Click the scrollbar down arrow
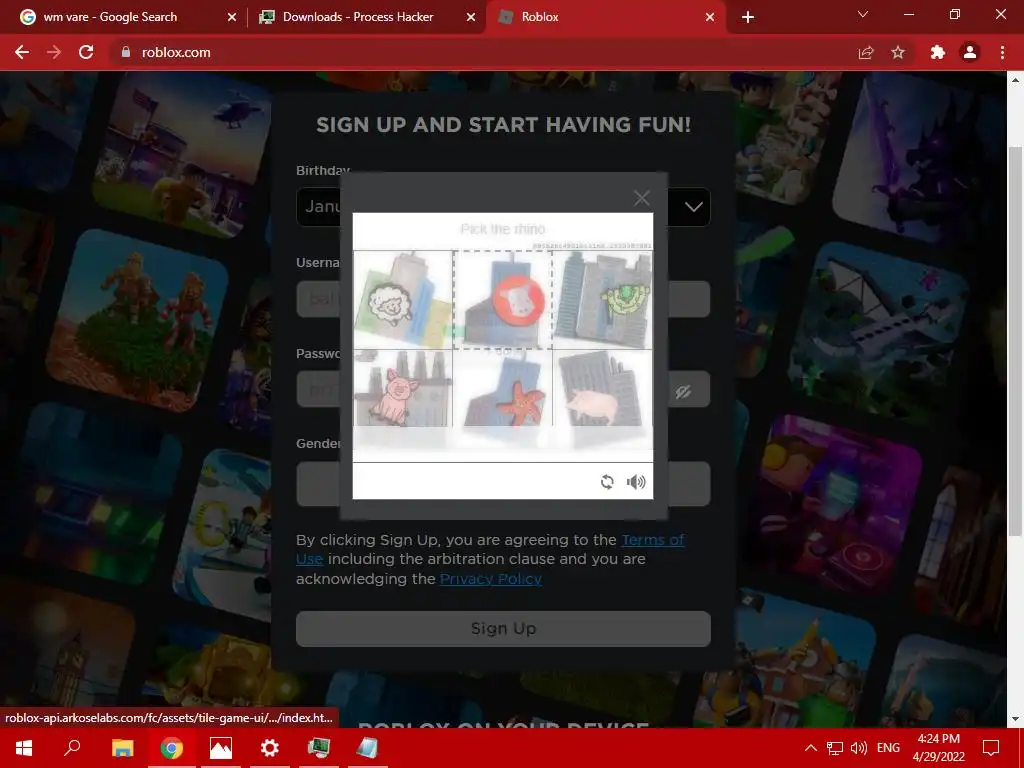Viewport: 1024px width, 768px height. click(x=1015, y=719)
